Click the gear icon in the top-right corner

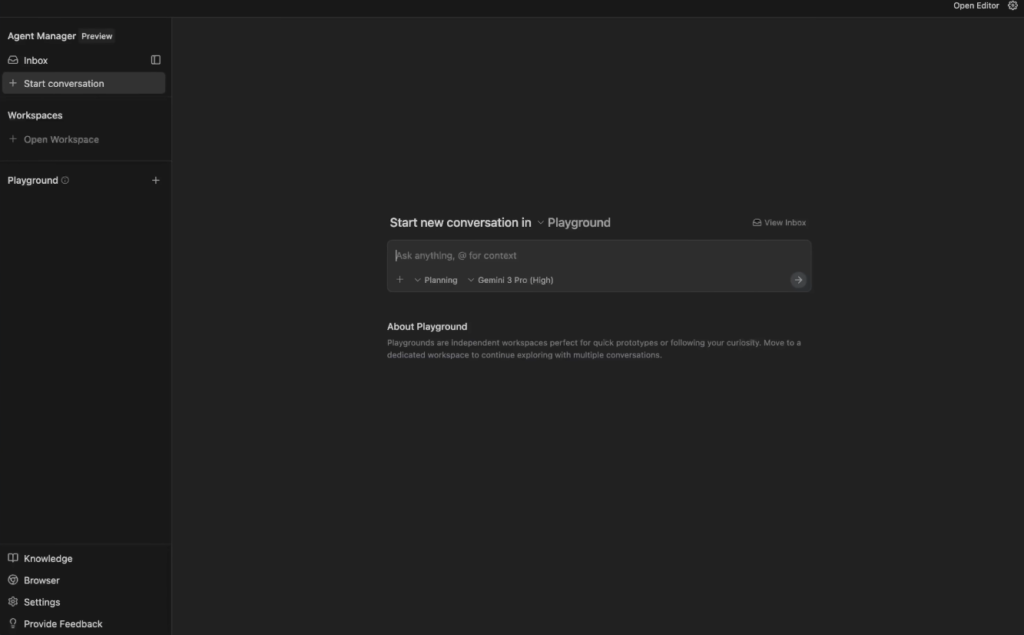pyautogui.click(x=1012, y=6)
